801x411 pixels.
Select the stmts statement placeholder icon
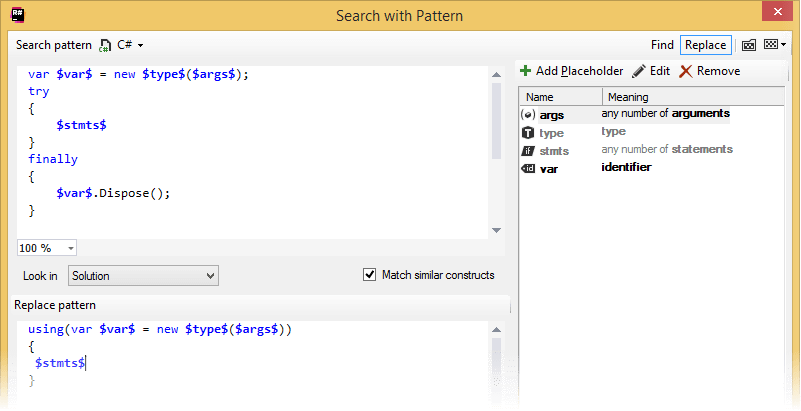pyautogui.click(x=528, y=150)
